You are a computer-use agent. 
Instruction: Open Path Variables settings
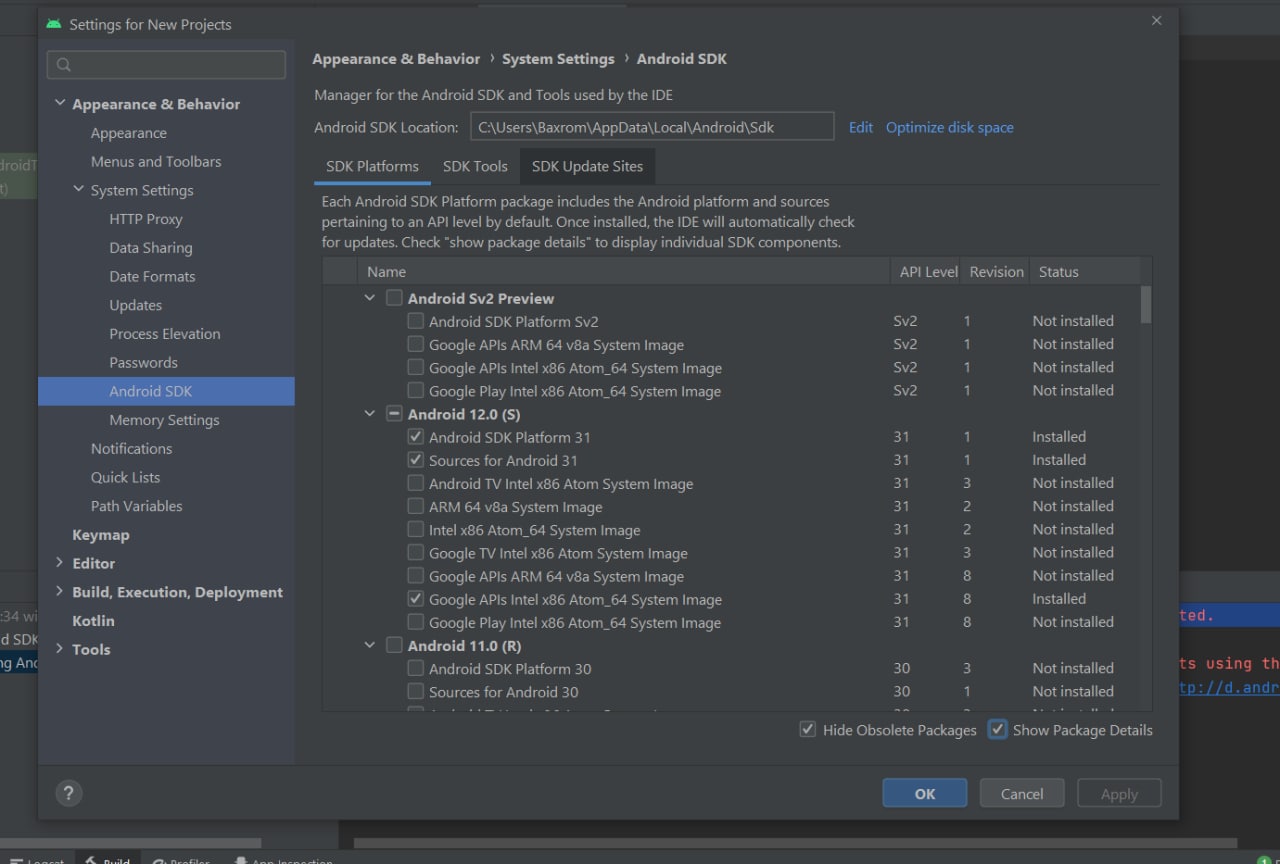(136, 506)
